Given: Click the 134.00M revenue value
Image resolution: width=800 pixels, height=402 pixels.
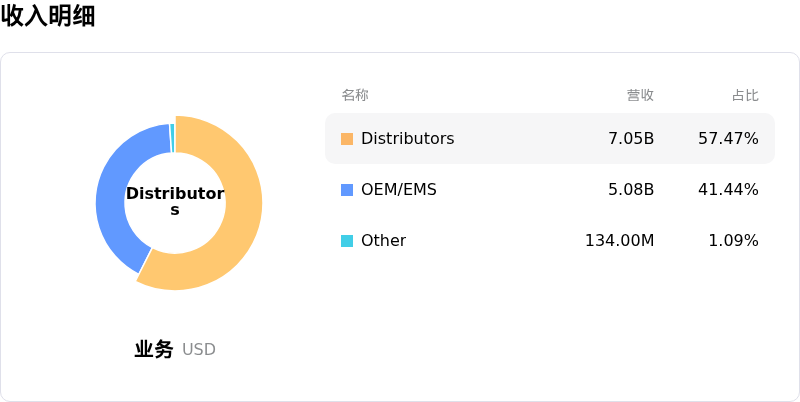Looking at the screenshot, I should pyautogui.click(x=619, y=241).
